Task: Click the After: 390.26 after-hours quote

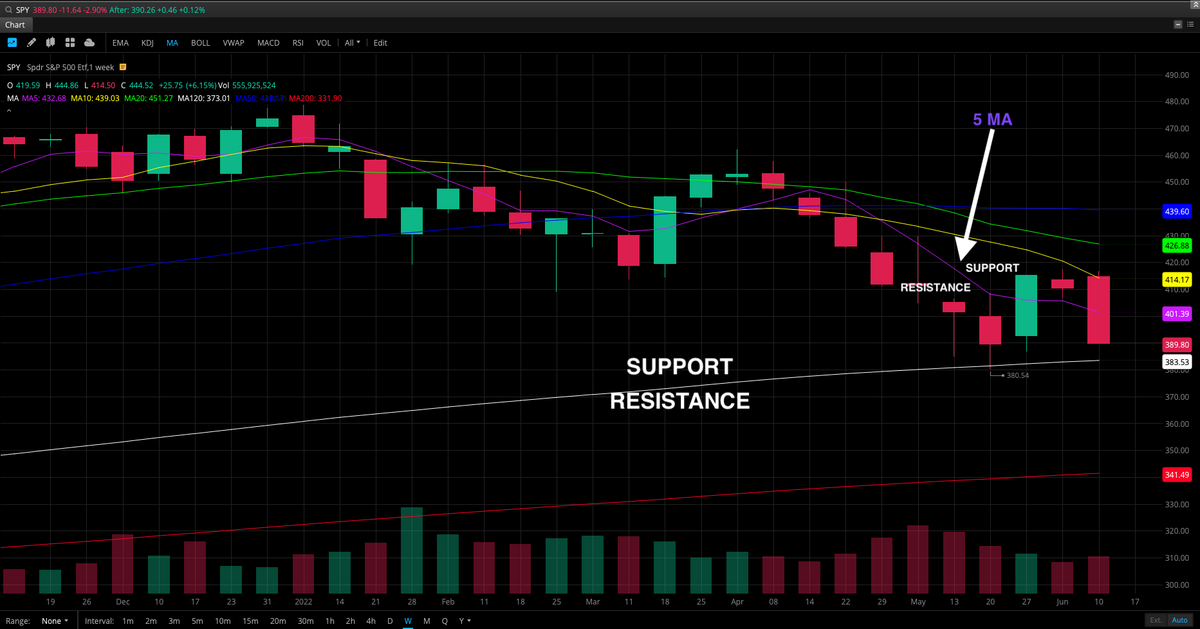Action: click(x=159, y=8)
